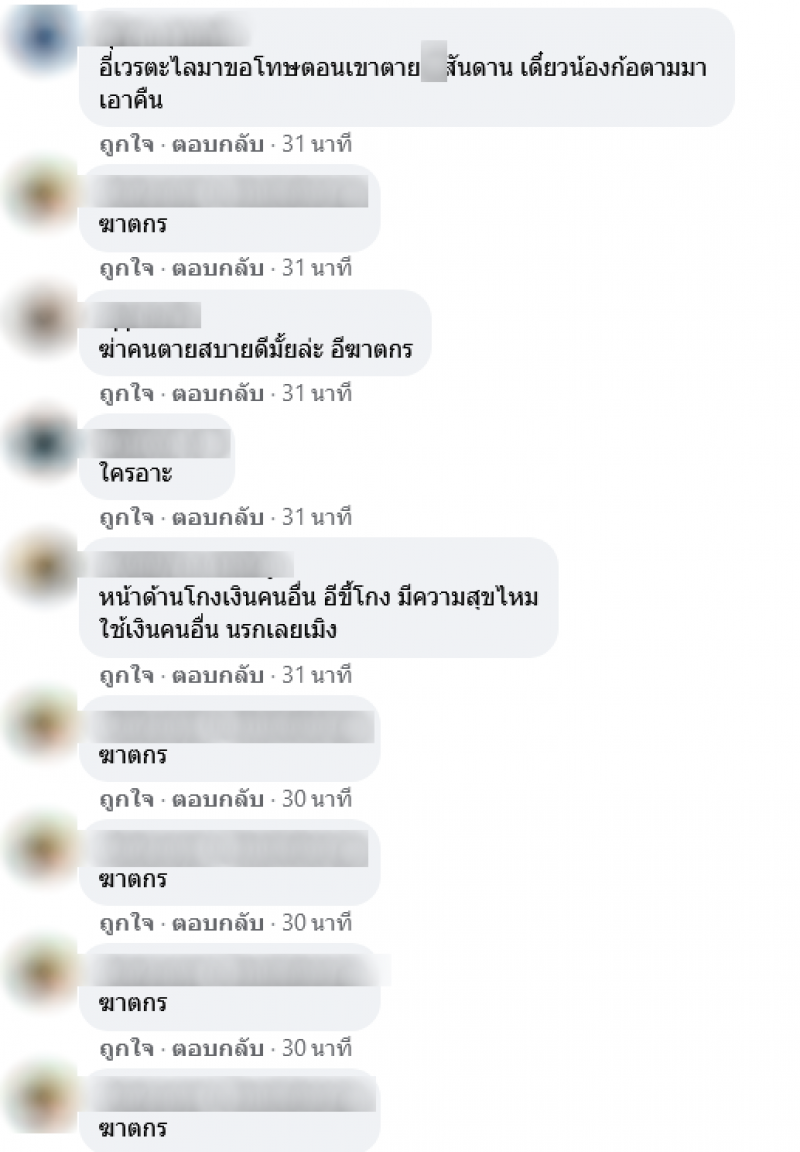800x1152 pixels.
Task: Open timestamp 31 นาที under ใครอาะ comment
Action: (x=317, y=517)
